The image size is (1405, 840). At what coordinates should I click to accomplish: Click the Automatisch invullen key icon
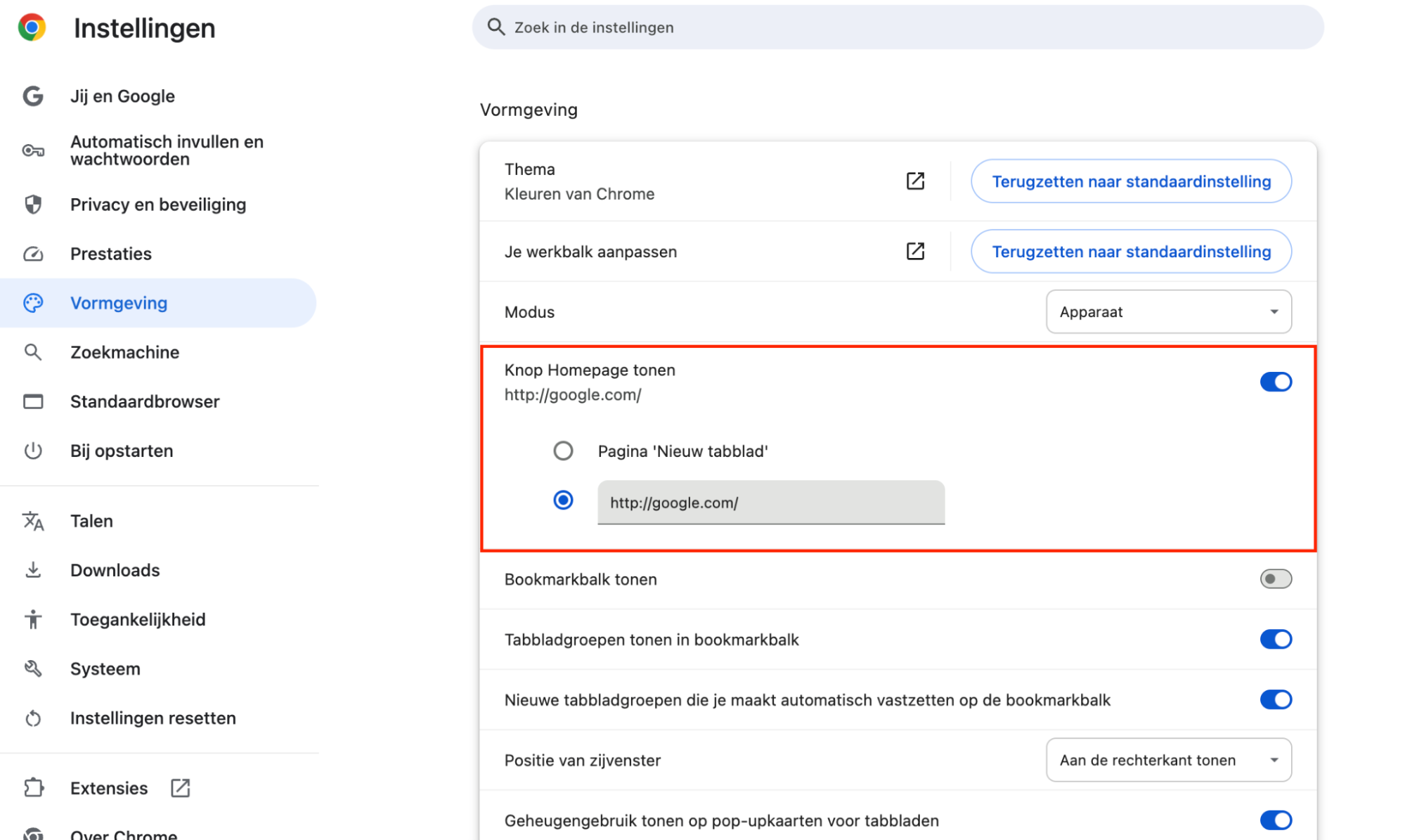(x=33, y=150)
